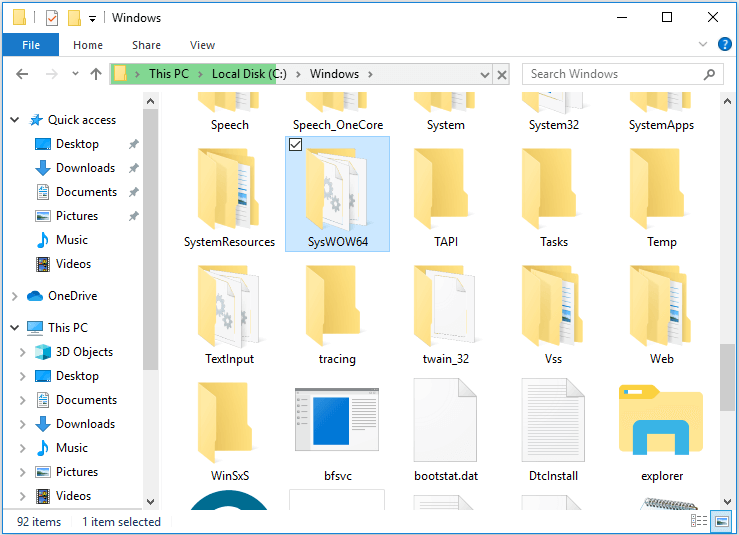Open Downloads under Quick access
Screen dimensions: 739x535
tap(85, 168)
